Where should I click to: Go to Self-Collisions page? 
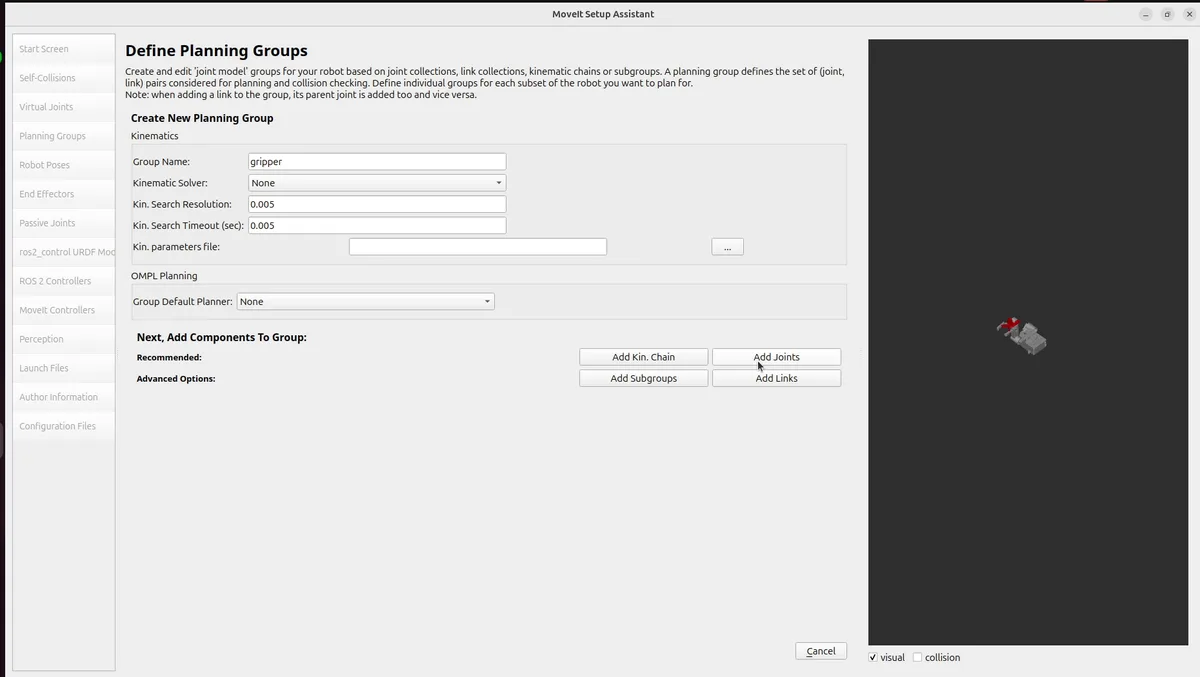64,78
